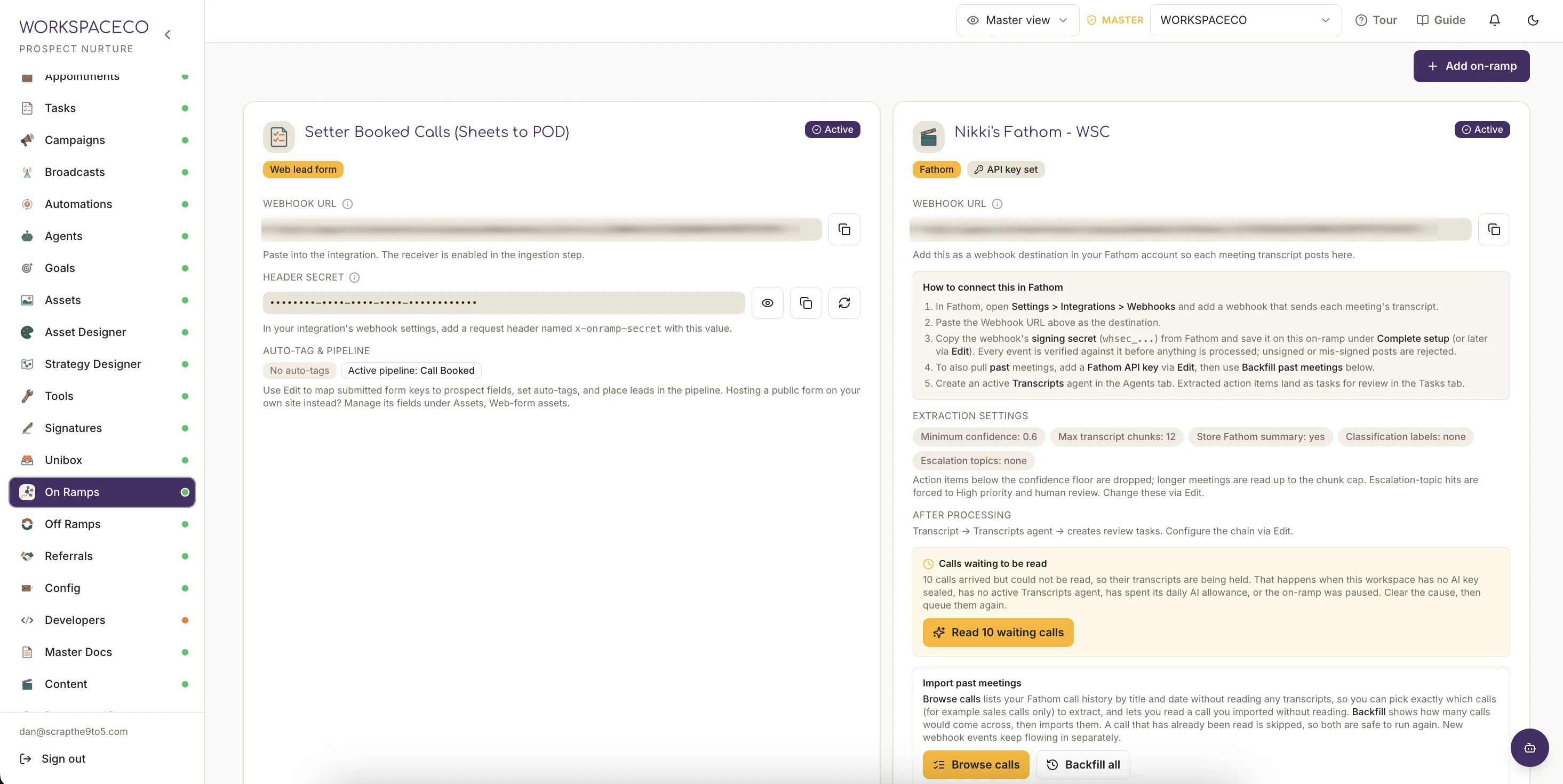Viewport: 1563px width, 784px height.
Task: Copy Nikki's Fathom webhook URL
Action: tap(1494, 229)
